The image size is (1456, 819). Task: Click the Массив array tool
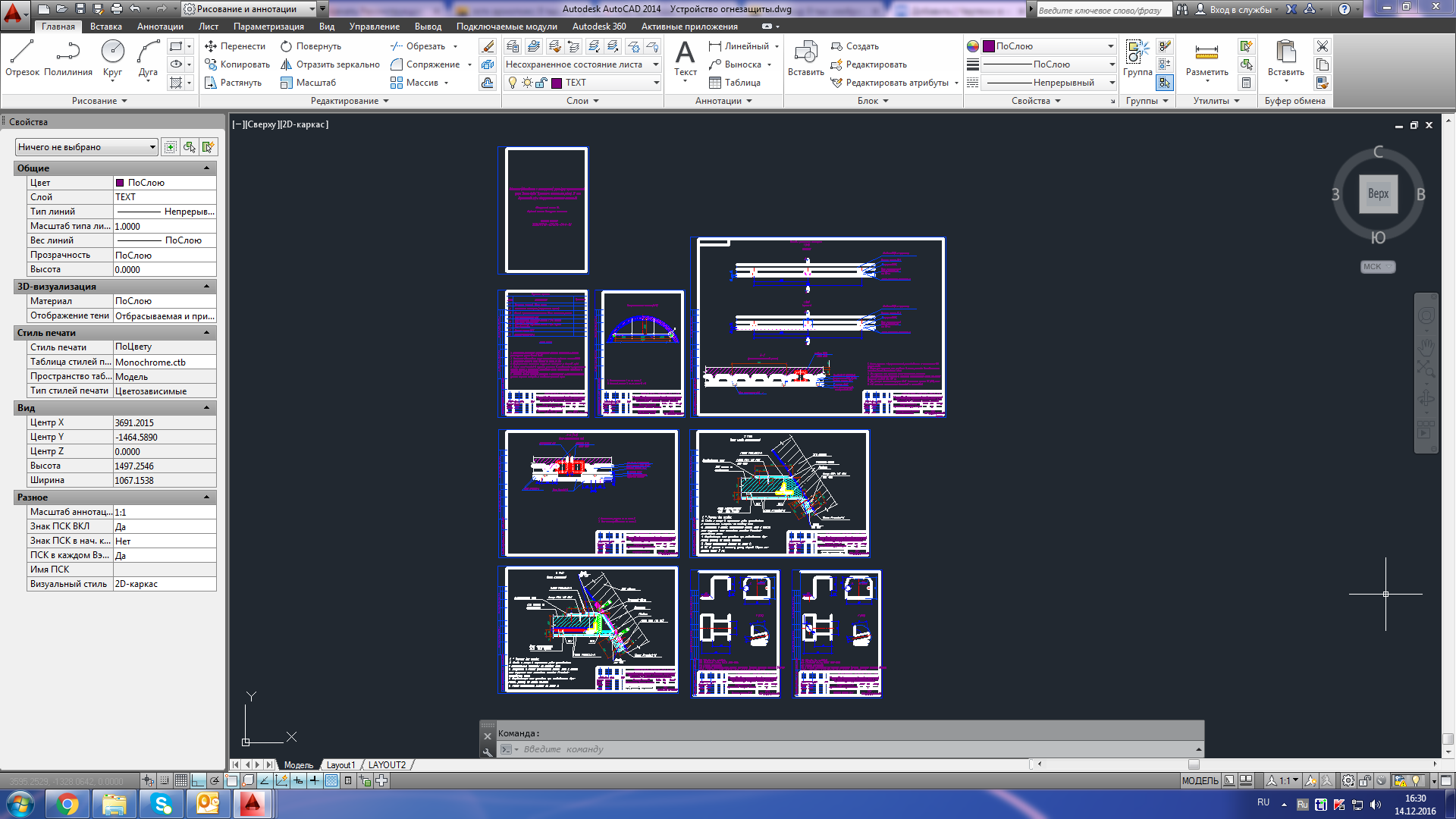tap(415, 83)
